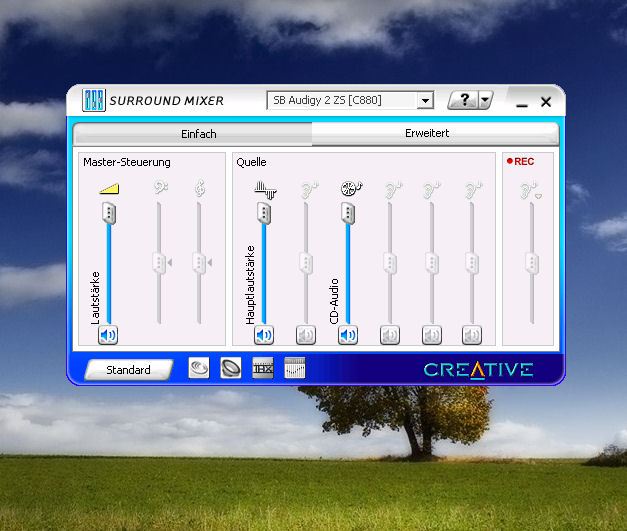Minimize the Surround Mixer window

click(522, 105)
